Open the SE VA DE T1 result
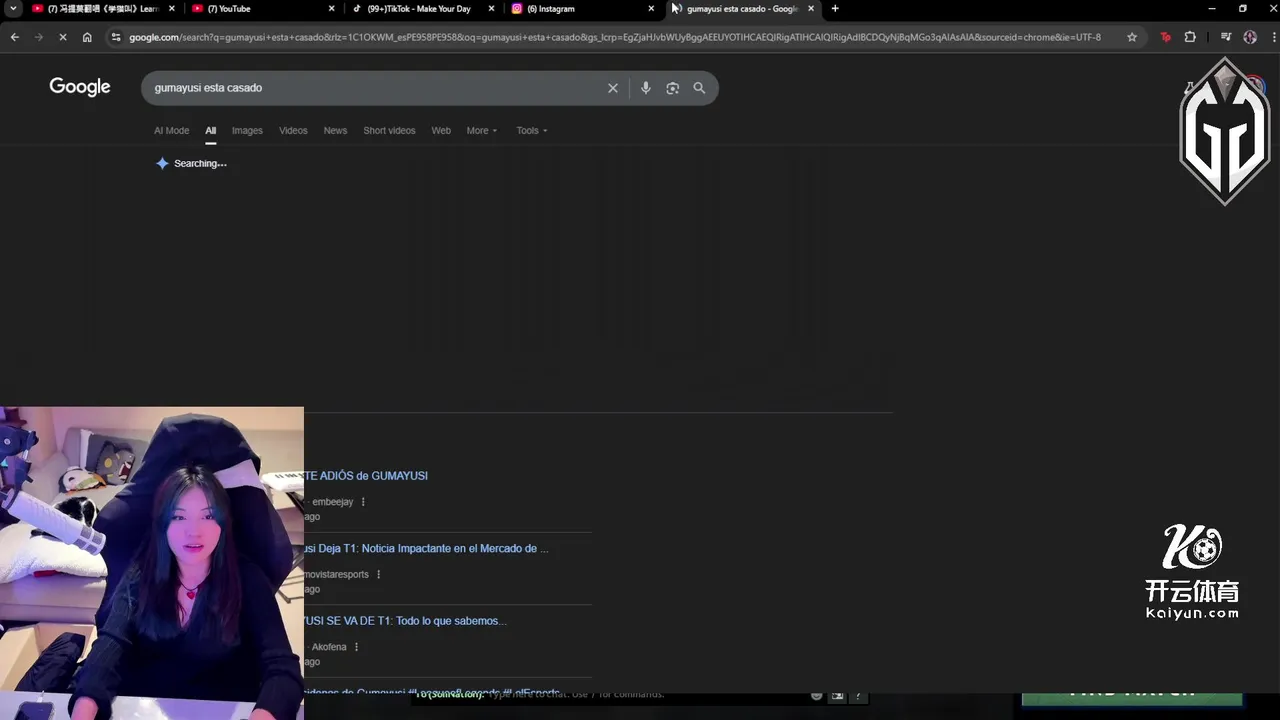Viewport: 1280px width, 720px height. click(x=405, y=621)
